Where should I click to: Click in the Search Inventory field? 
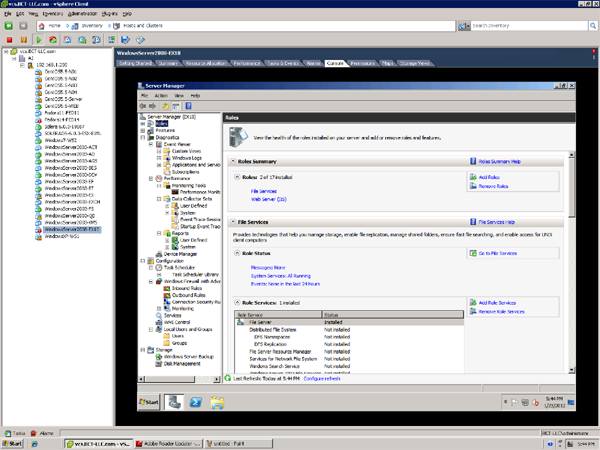point(529,26)
